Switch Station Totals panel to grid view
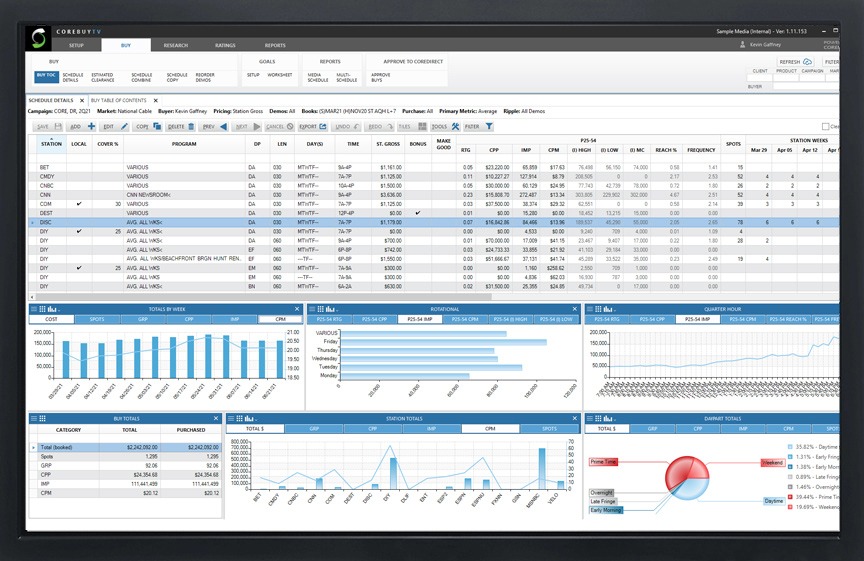The image size is (864, 561). click(239, 419)
